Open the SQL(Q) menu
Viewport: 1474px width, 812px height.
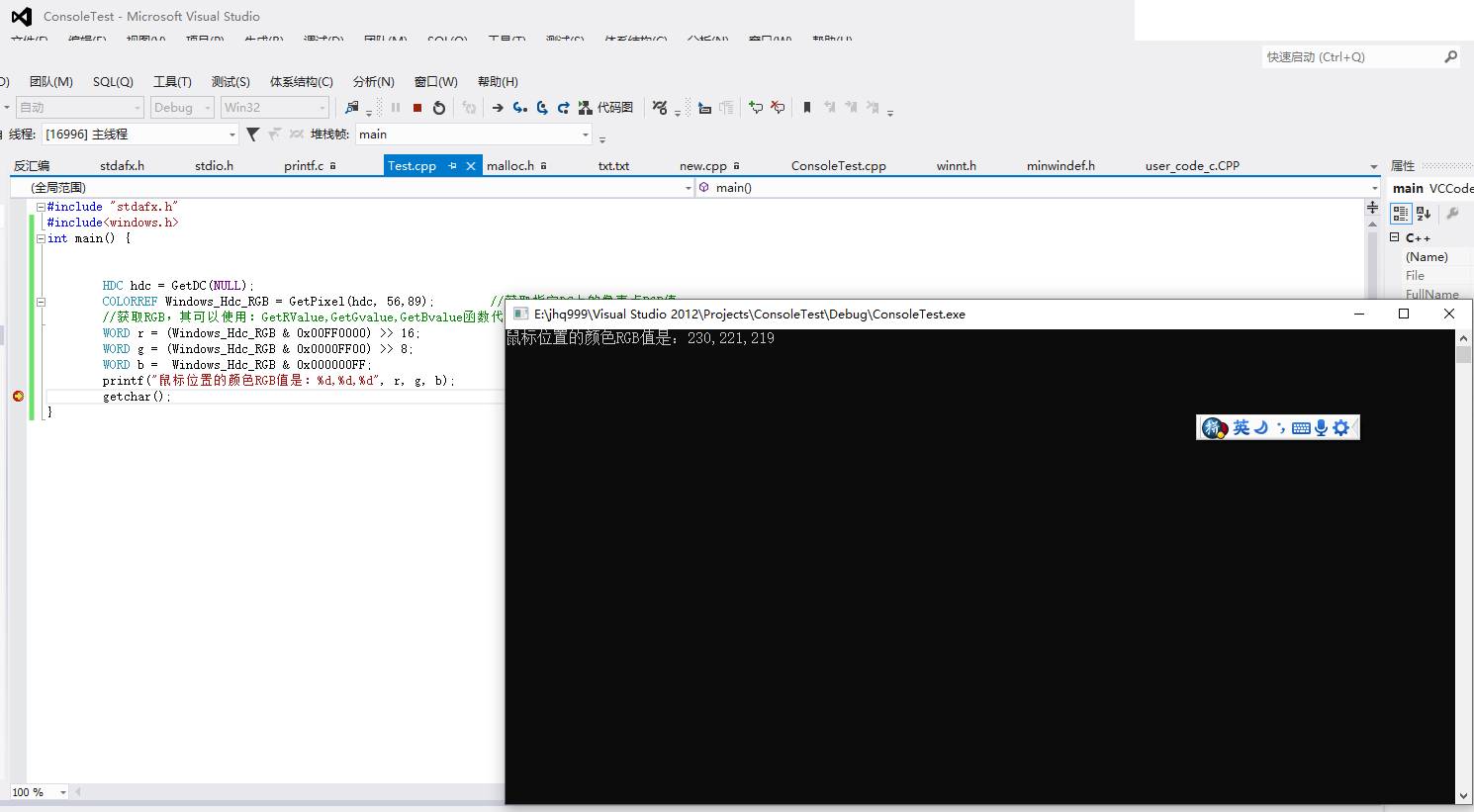click(113, 82)
